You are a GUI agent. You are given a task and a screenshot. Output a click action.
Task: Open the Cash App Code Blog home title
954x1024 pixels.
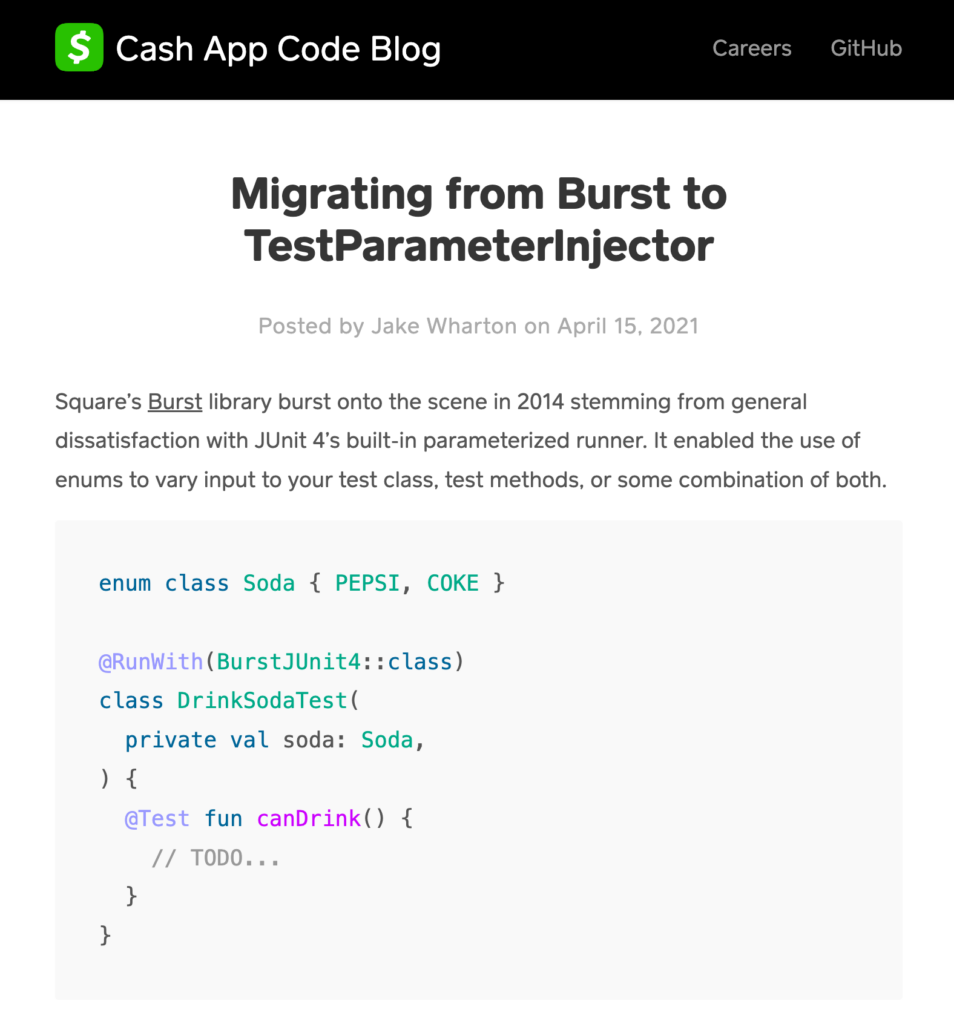(278, 48)
